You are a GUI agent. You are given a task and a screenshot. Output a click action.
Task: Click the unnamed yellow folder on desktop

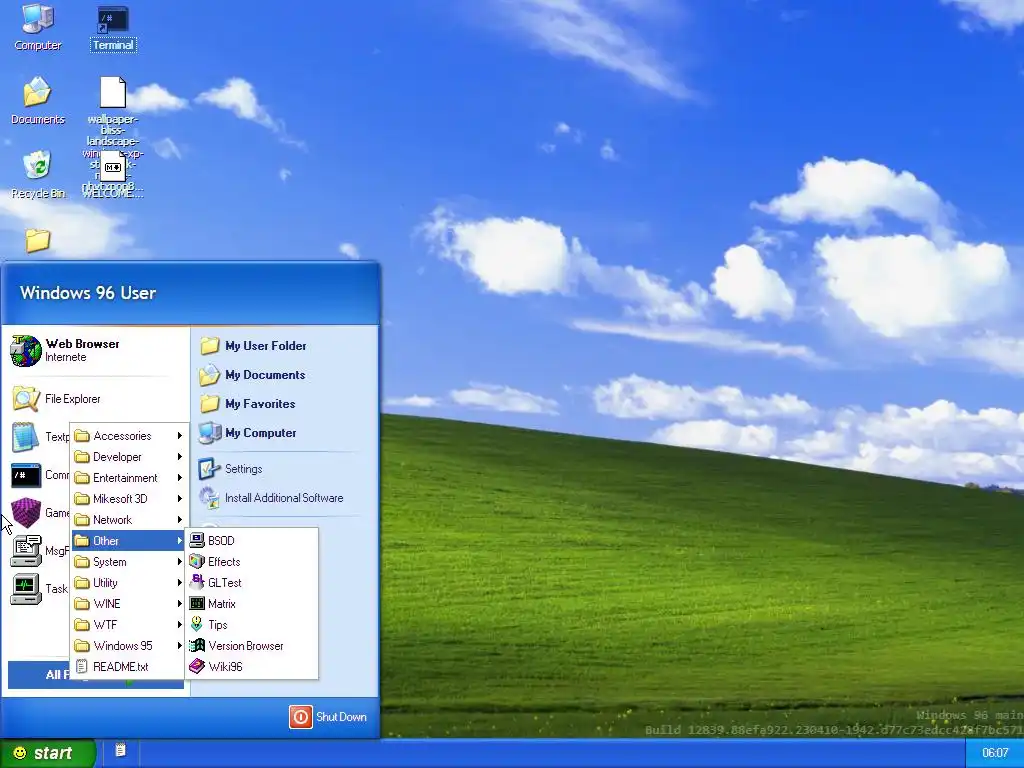(x=38, y=240)
